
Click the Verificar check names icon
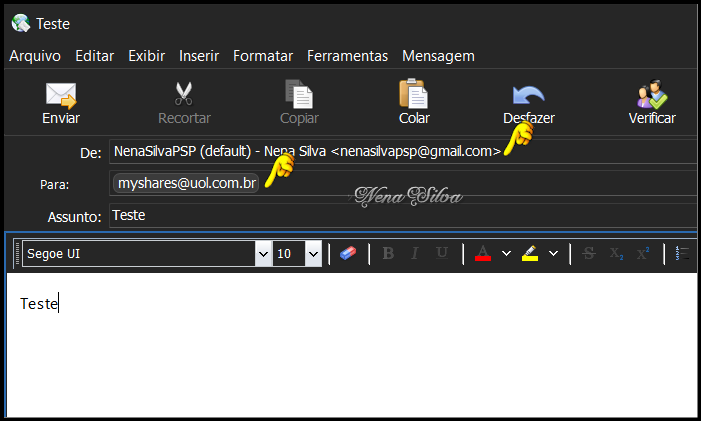click(x=651, y=95)
